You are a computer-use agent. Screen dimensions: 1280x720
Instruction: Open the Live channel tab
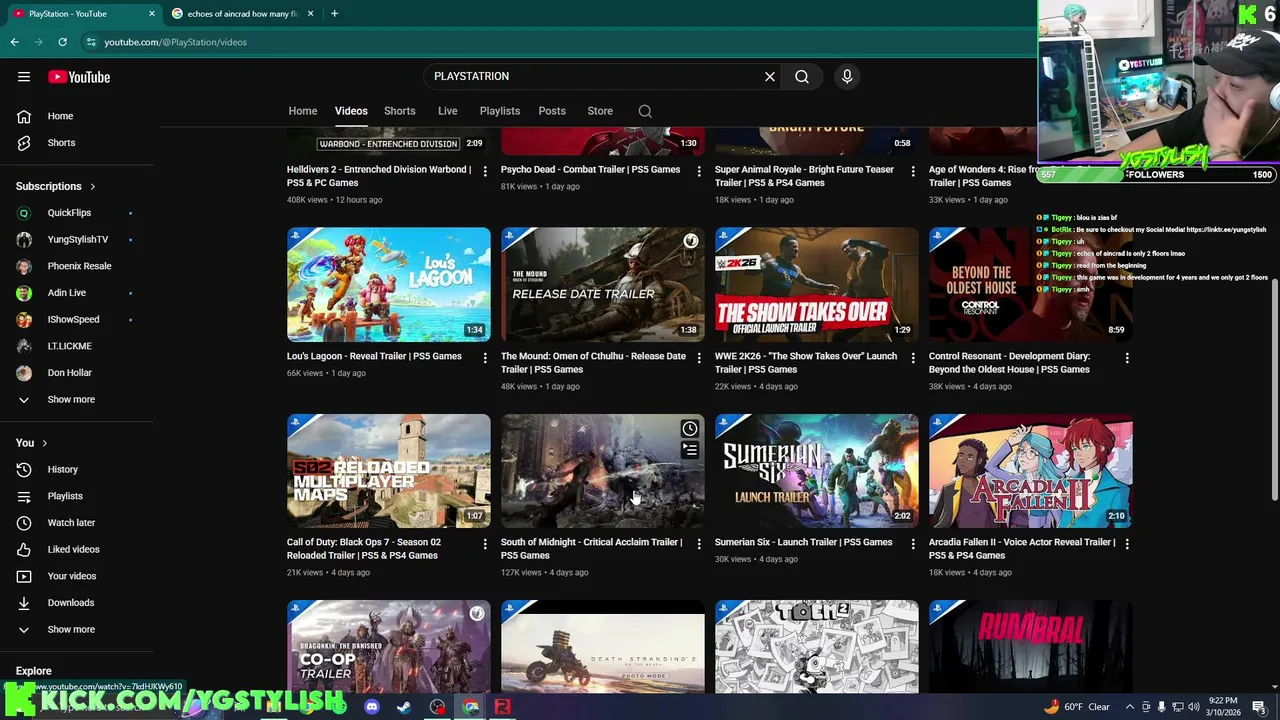[448, 111]
